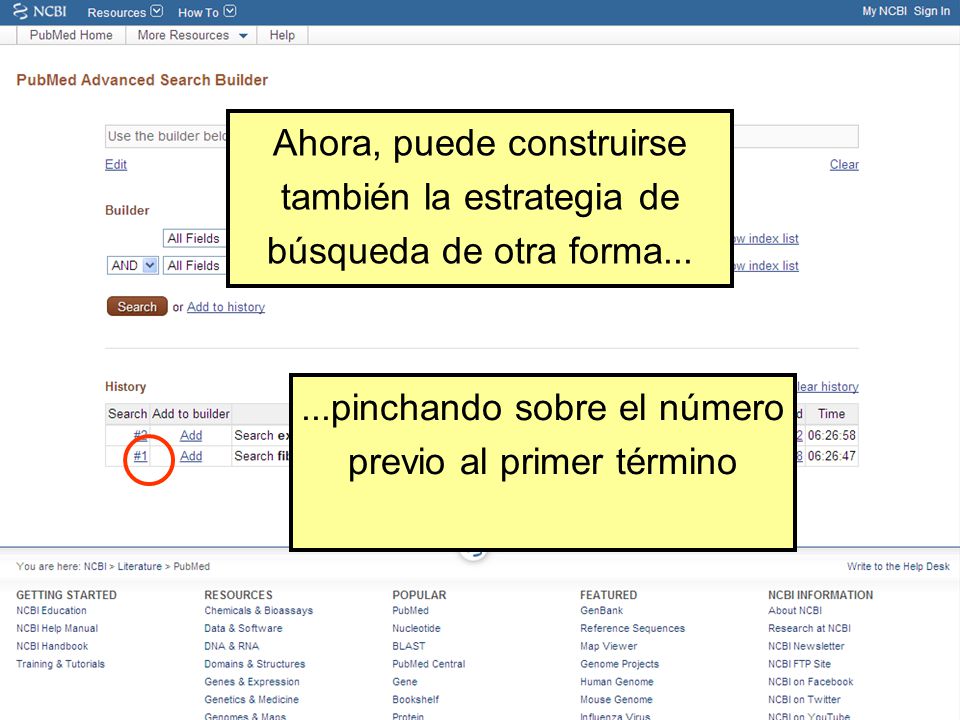The height and width of the screenshot is (720, 960).
Task: Open the Resources dropdown menu
Action: point(125,12)
